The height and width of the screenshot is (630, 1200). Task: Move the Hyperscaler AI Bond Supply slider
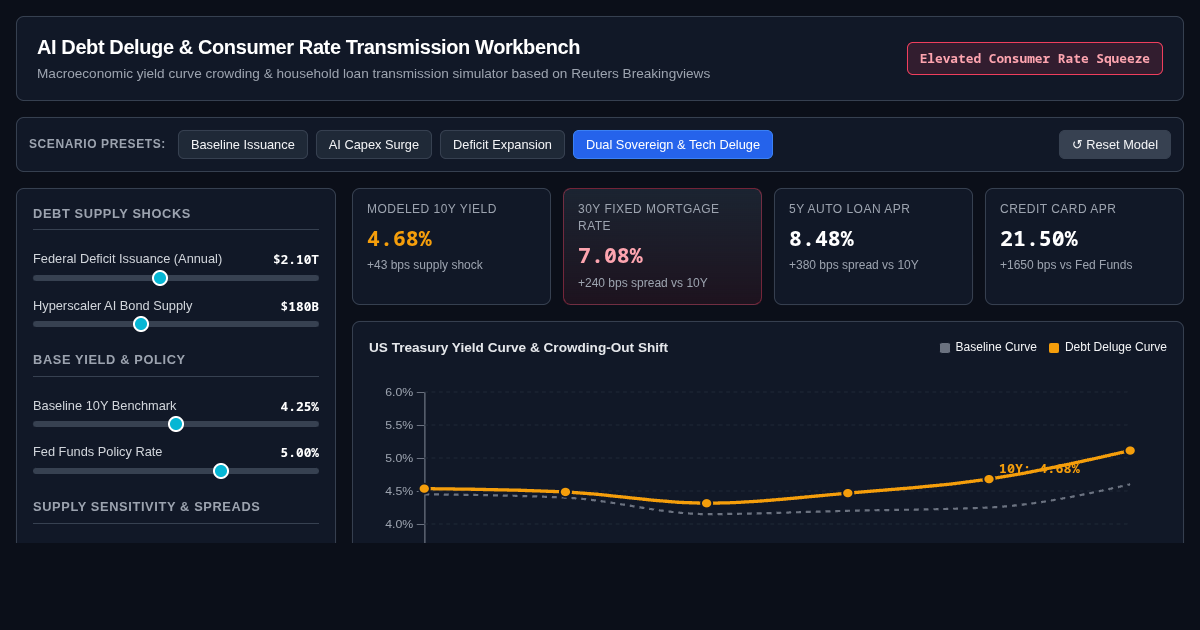tap(141, 324)
